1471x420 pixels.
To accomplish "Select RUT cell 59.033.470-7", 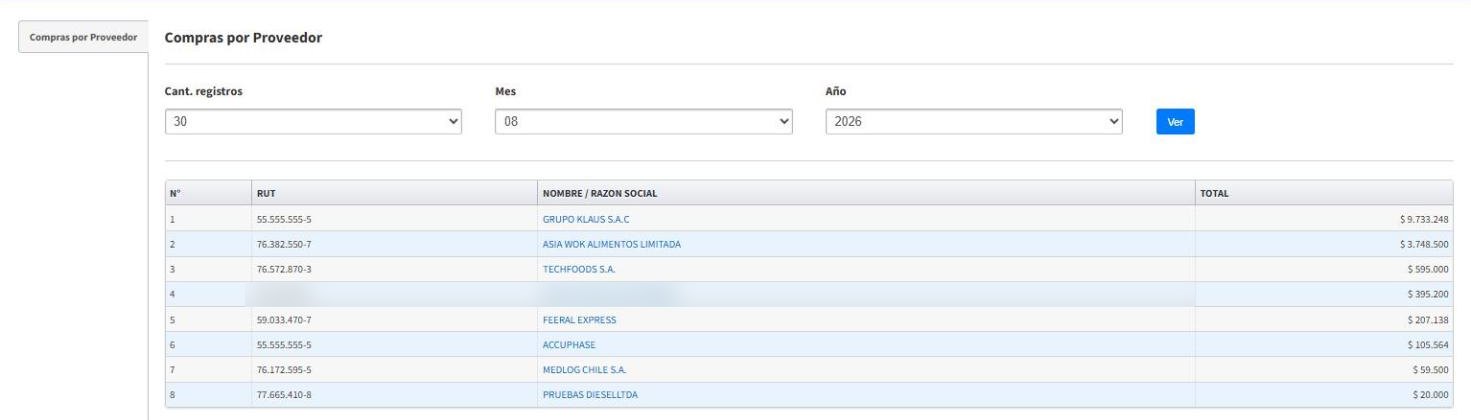I will tap(392, 320).
